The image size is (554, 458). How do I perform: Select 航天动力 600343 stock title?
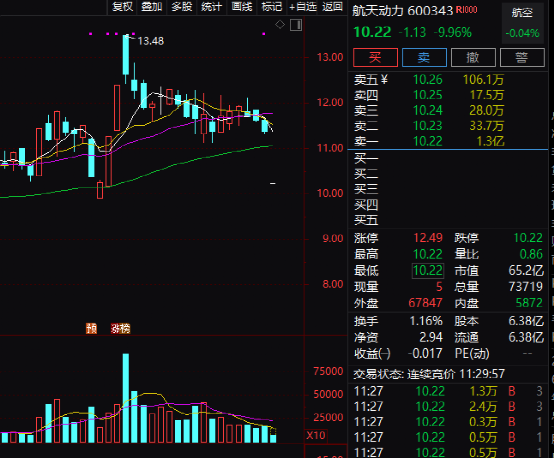(x=402, y=11)
